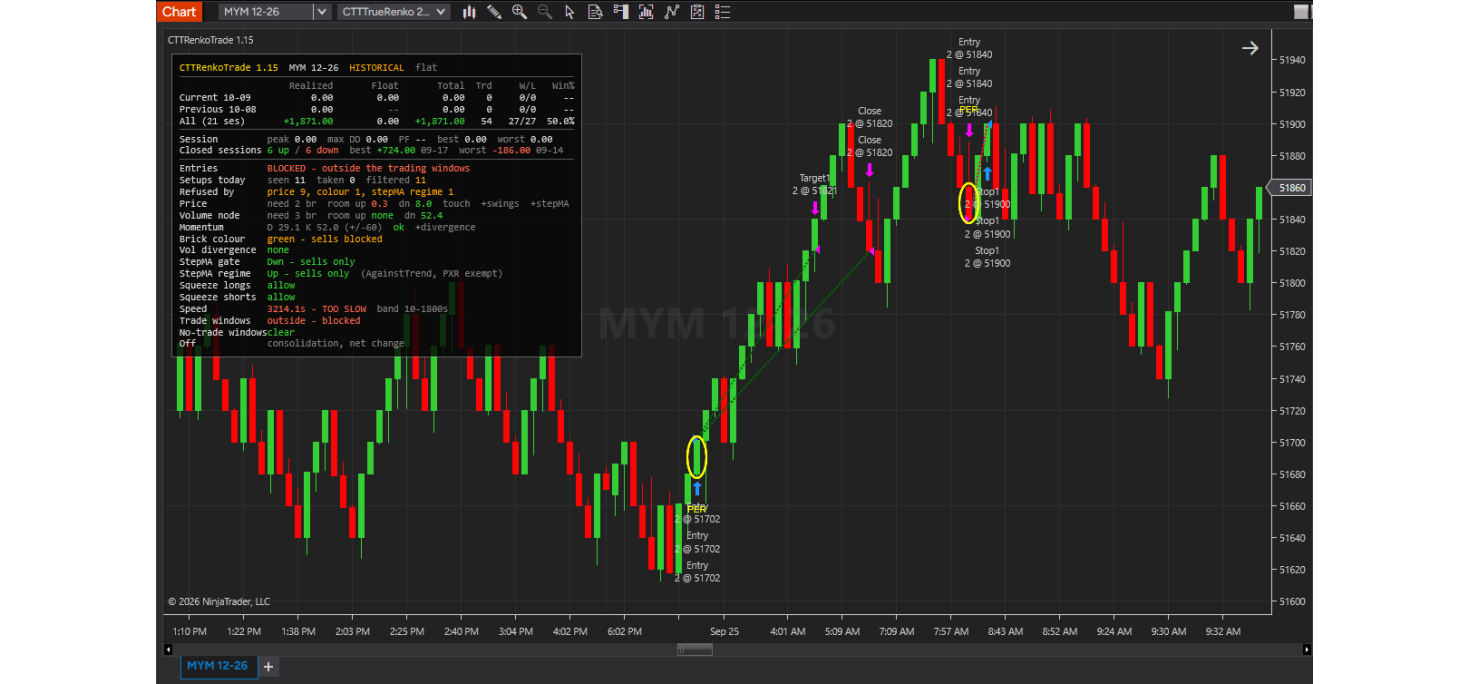The image size is (1469, 684).
Task: Select the pencil drawing tools icon
Action: 494,12
